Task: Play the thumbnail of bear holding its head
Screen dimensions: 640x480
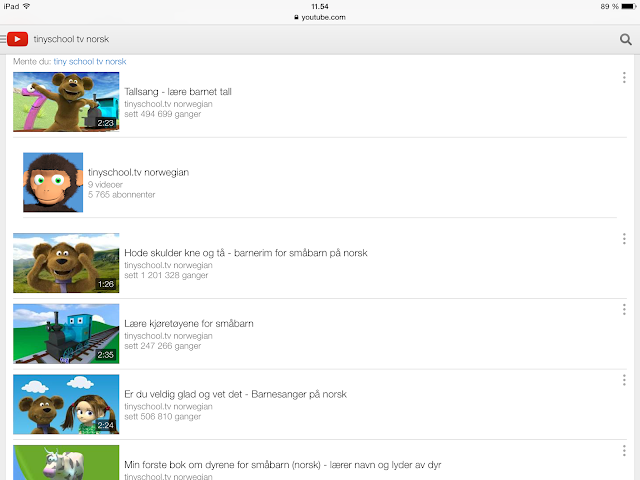Action: [66, 263]
